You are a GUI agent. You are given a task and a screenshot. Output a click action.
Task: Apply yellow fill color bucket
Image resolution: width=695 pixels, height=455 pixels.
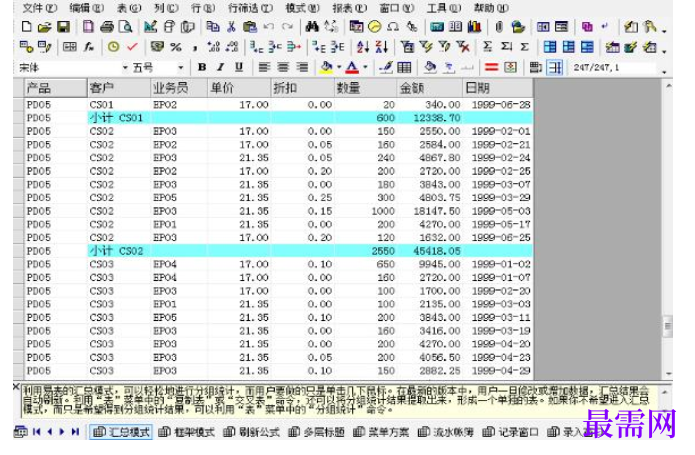pos(326,67)
